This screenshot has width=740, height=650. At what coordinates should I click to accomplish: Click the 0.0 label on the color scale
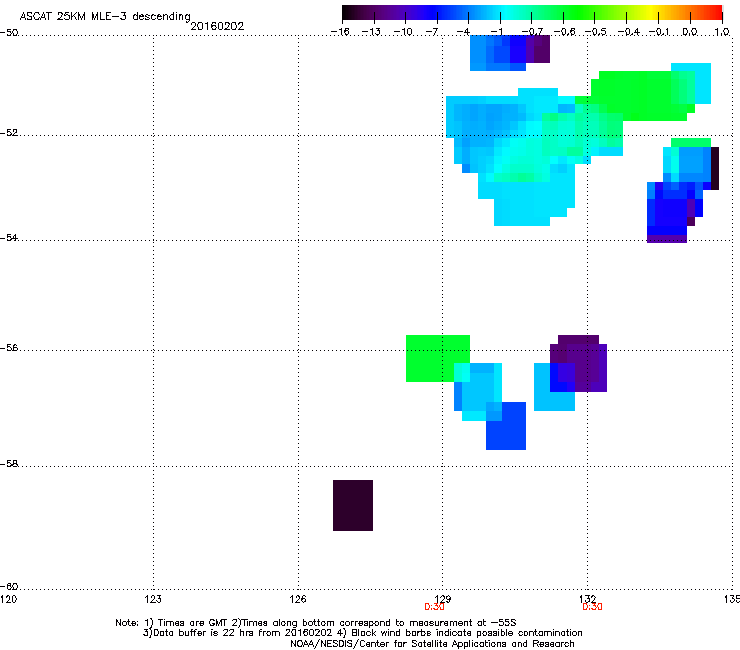(690, 32)
